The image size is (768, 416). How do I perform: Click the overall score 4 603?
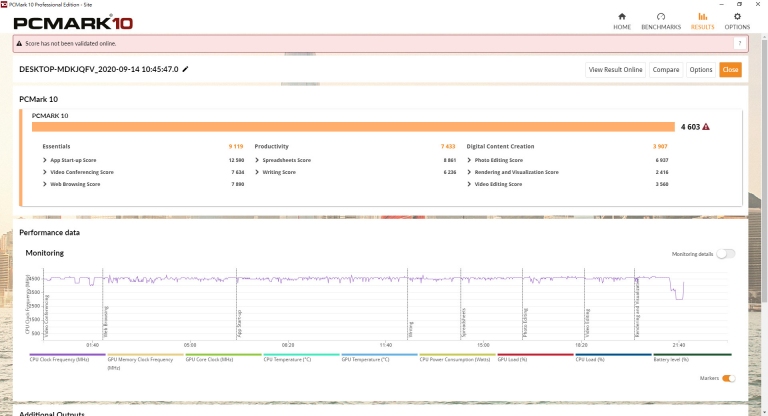pyautogui.click(x=690, y=127)
